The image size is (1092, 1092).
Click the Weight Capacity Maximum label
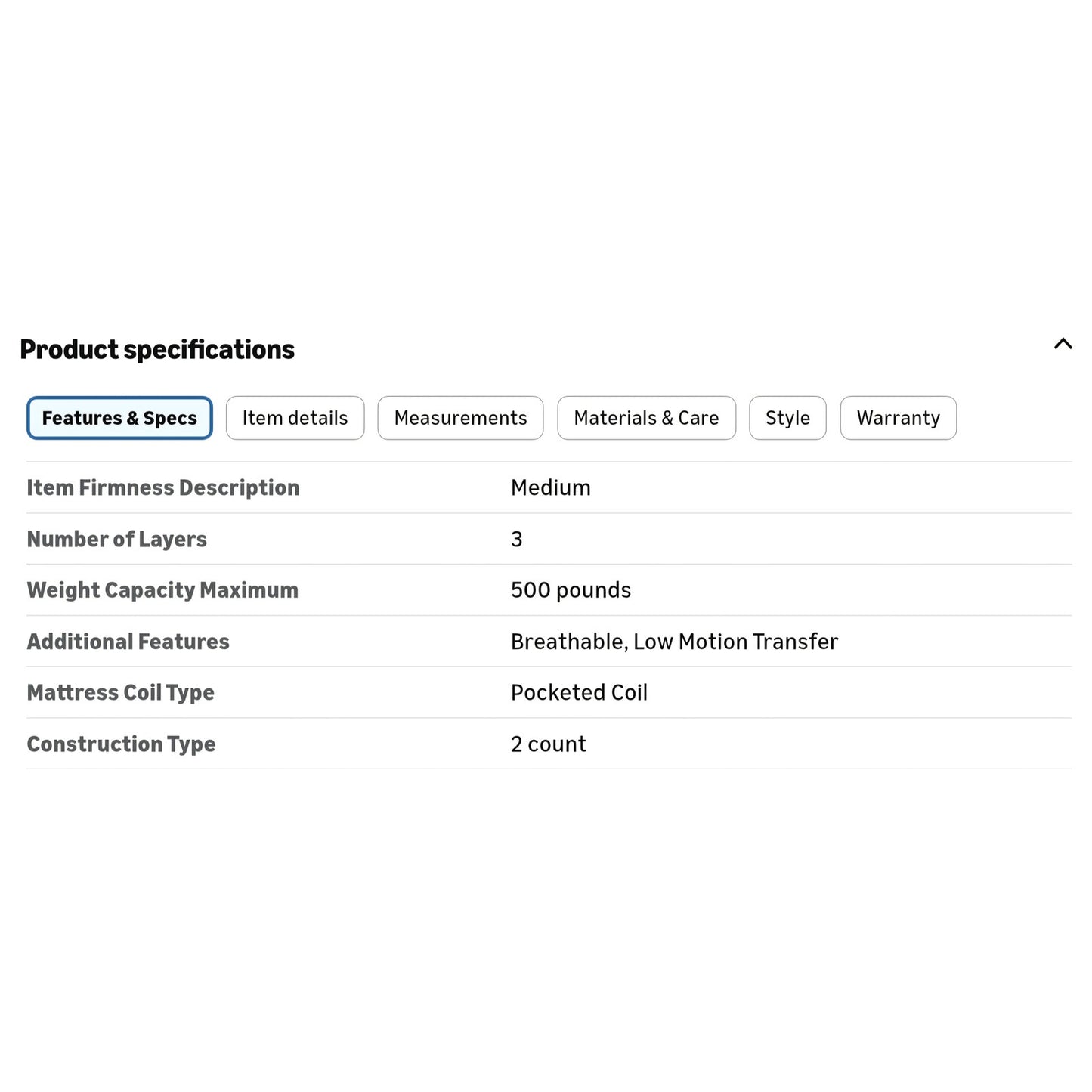click(x=162, y=590)
